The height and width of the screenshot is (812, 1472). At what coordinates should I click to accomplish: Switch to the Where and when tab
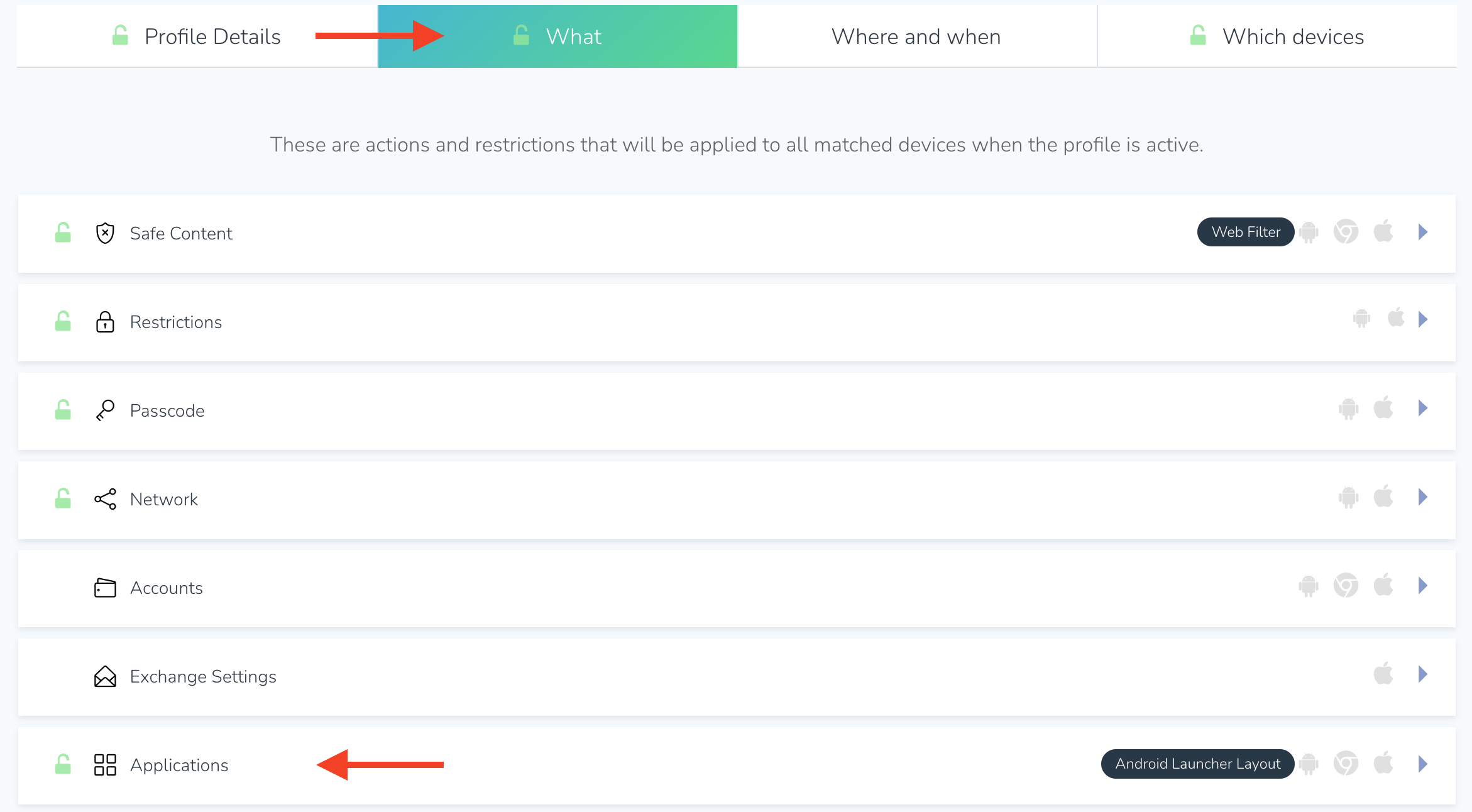pos(916,36)
